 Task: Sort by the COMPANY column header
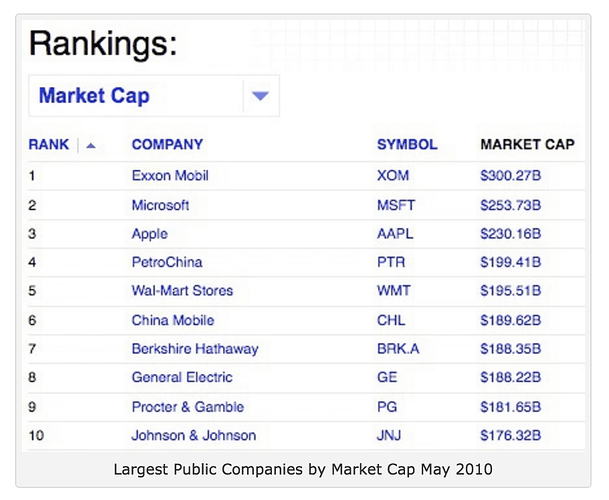click(167, 144)
